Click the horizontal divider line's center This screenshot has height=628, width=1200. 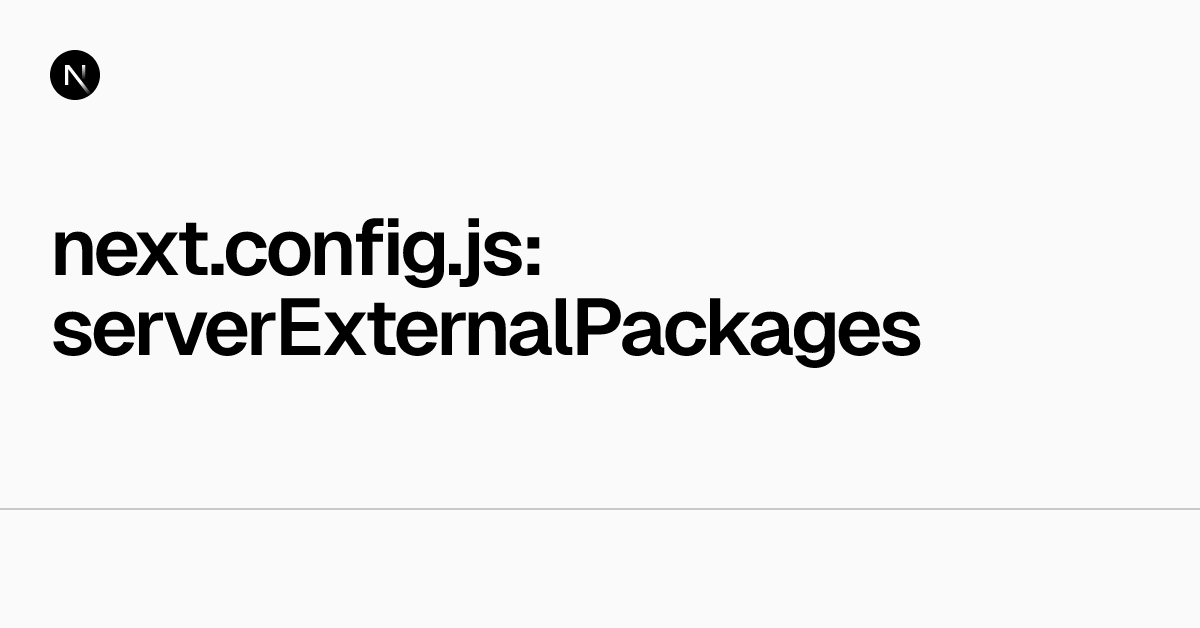tap(600, 509)
